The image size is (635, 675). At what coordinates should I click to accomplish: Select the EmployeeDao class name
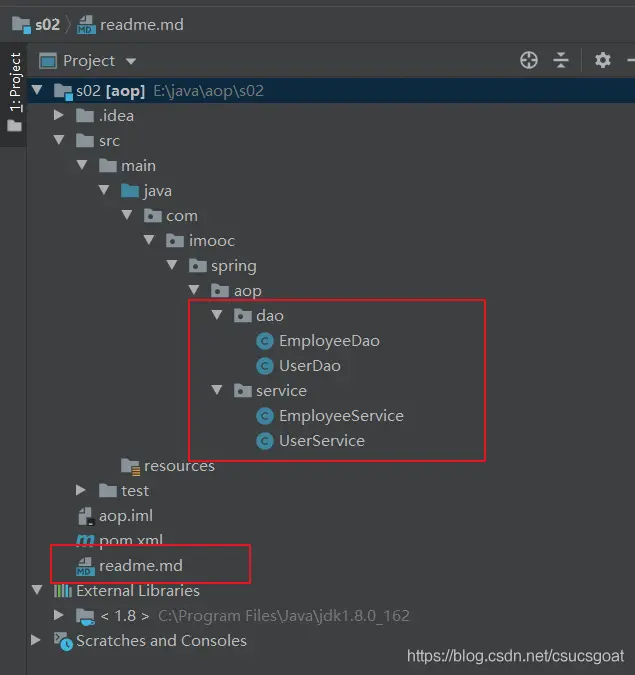pos(329,341)
